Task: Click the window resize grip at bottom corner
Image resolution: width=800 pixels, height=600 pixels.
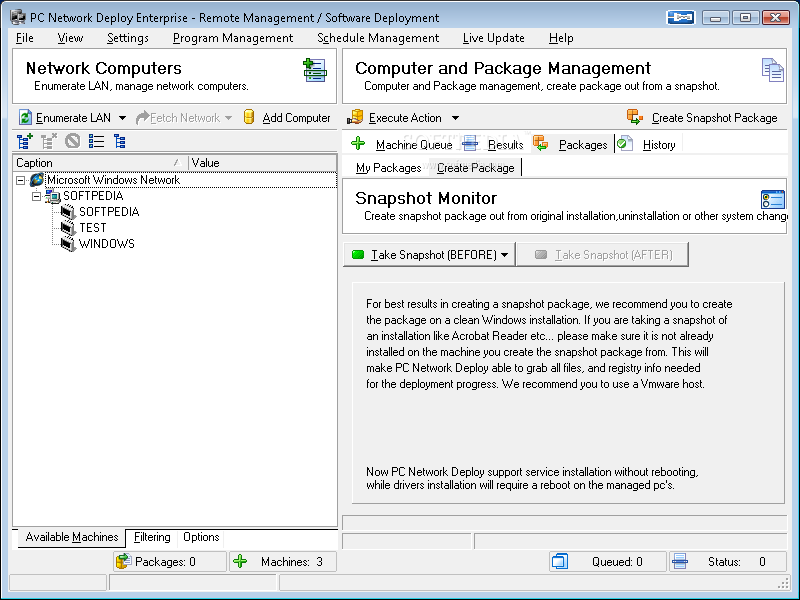Action: pos(783,583)
